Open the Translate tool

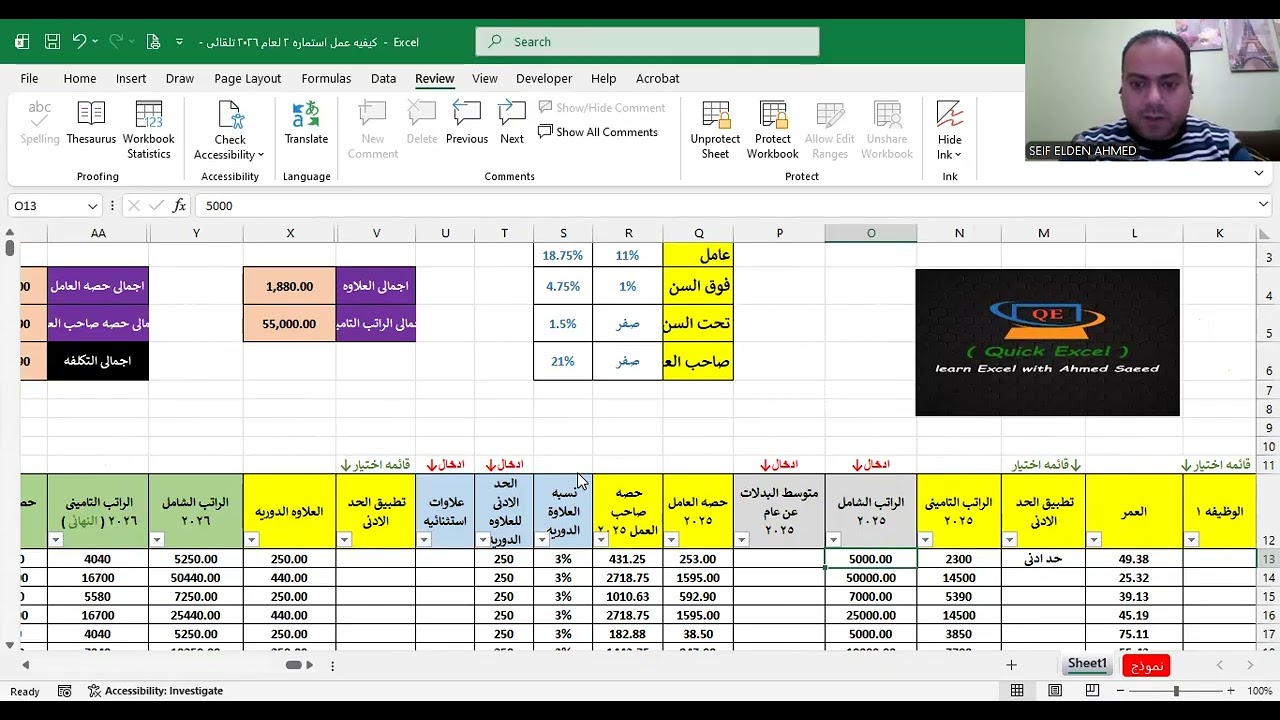click(306, 124)
